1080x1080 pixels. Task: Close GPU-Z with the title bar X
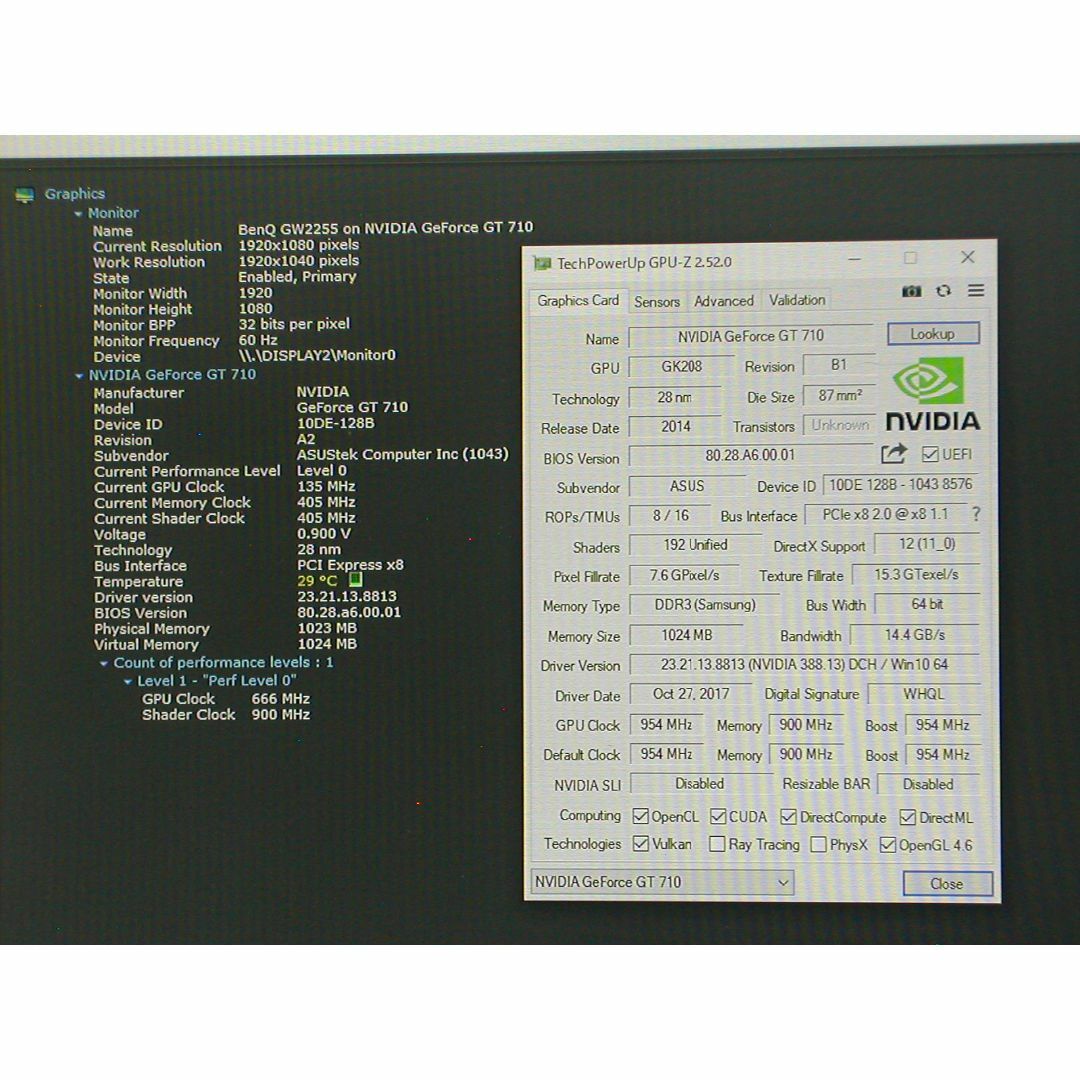click(x=967, y=257)
